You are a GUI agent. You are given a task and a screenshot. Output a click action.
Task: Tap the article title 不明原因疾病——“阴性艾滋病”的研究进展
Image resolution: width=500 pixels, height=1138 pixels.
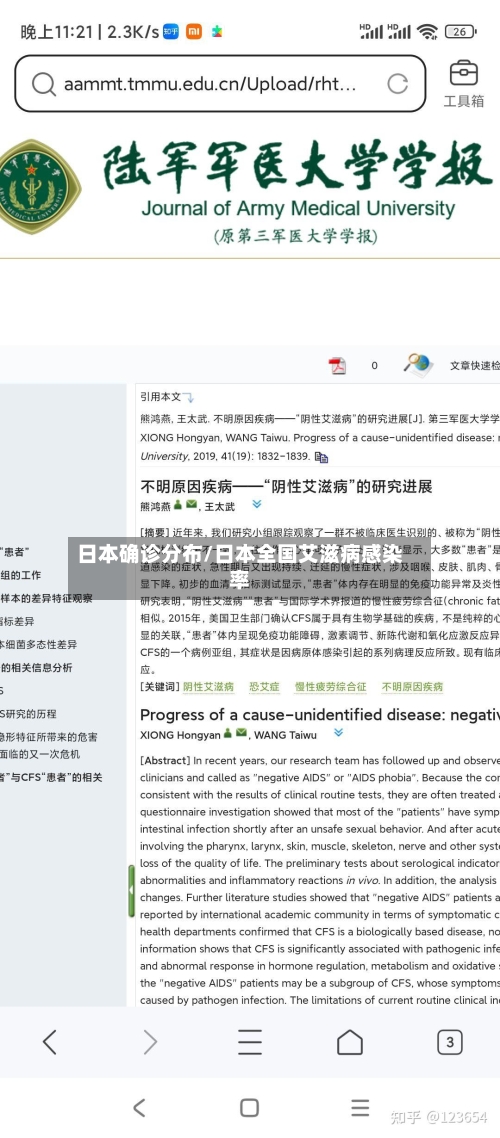click(286, 486)
